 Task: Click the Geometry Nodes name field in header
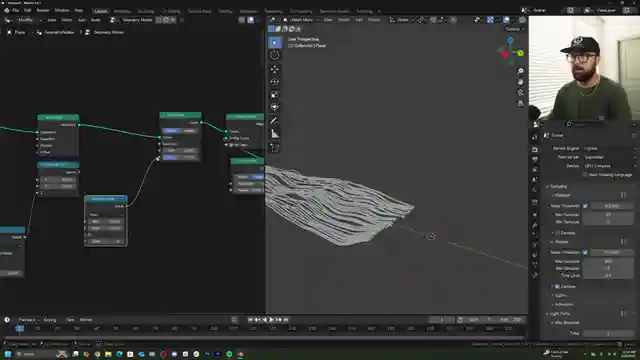(x=137, y=20)
